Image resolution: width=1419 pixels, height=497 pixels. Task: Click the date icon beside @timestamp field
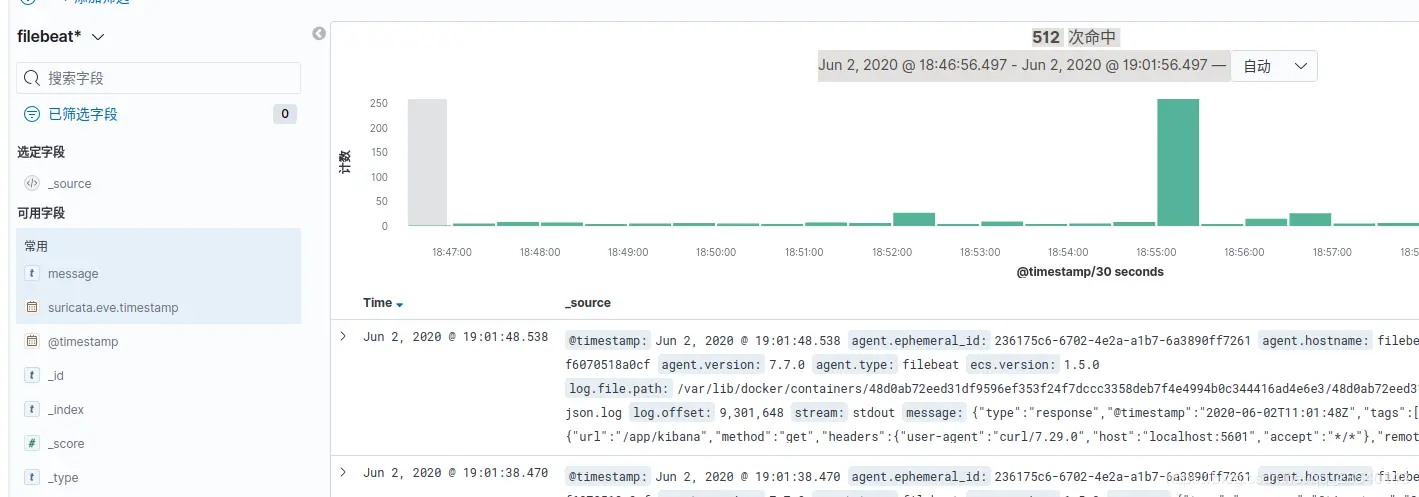coord(32,342)
